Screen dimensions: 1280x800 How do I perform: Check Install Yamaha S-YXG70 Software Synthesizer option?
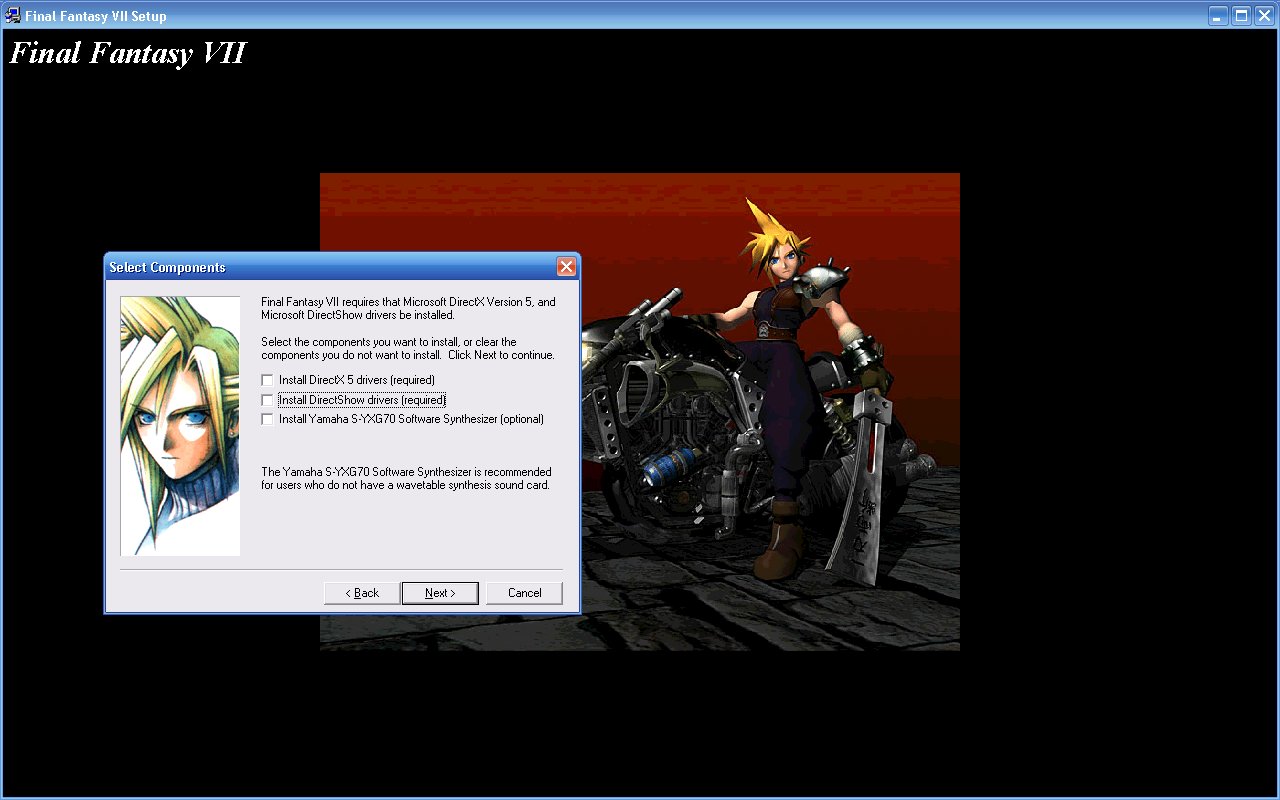pyautogui.click(x=267, y=419)
